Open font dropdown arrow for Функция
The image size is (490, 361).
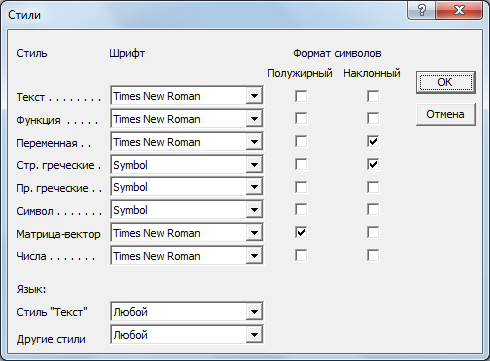coord(254,119)
